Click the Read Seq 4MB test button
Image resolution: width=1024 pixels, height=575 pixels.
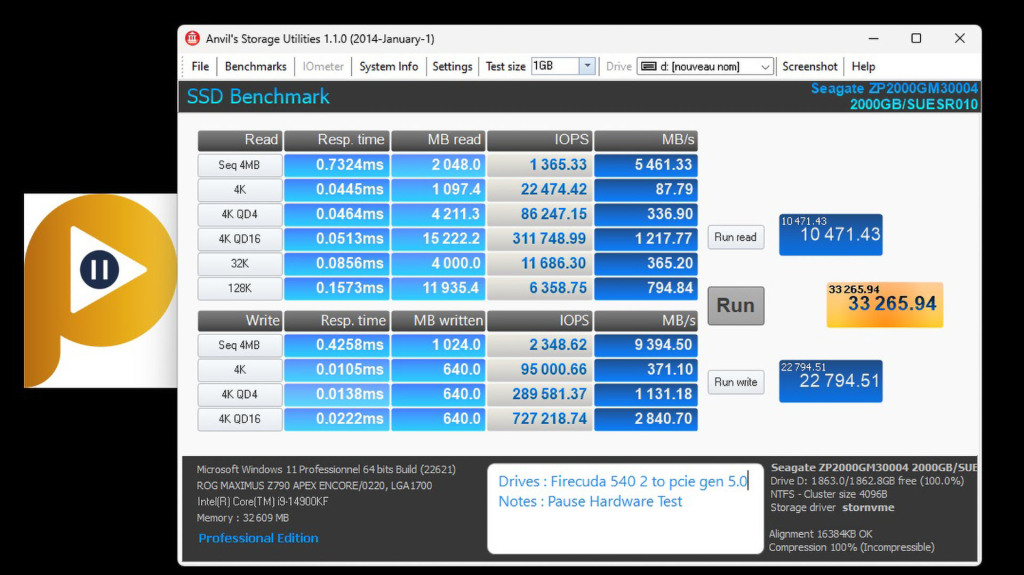pyautogui.click(x=240, y=165)
